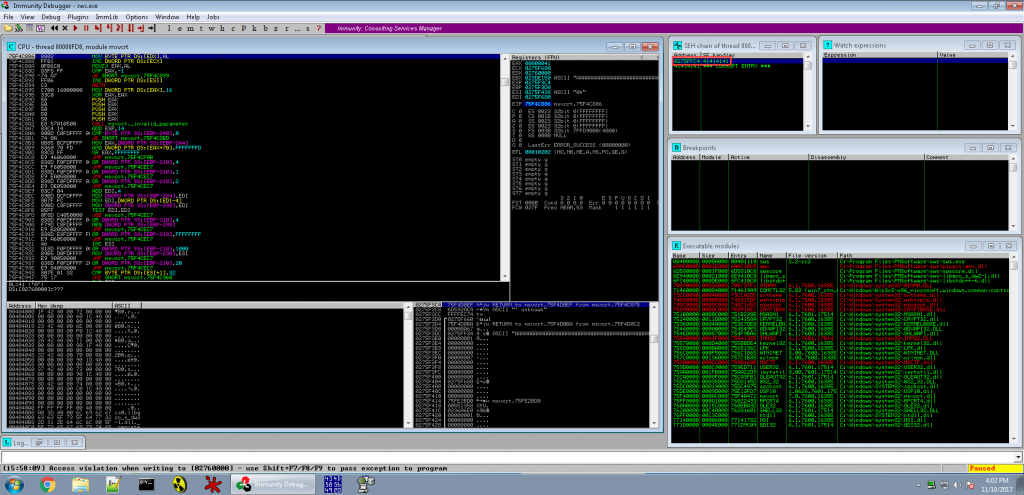Show Windows via 'w' toolbar letter

[212, 29]
